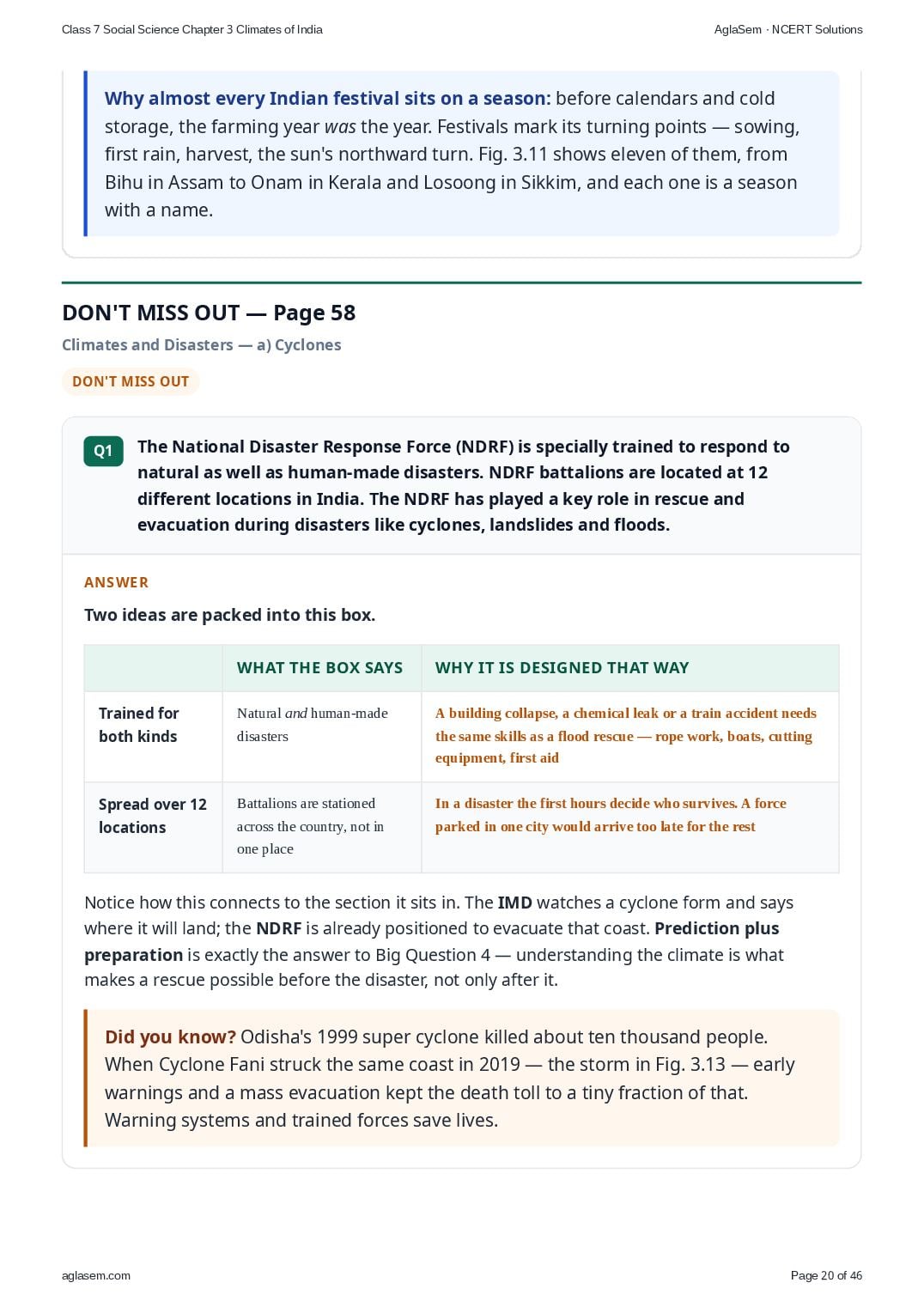The height and width of the screenshot is (1307, 924).
Task: Click the 'Page 20 of 46' footer indicator
Action: (x=826, y=1275)
